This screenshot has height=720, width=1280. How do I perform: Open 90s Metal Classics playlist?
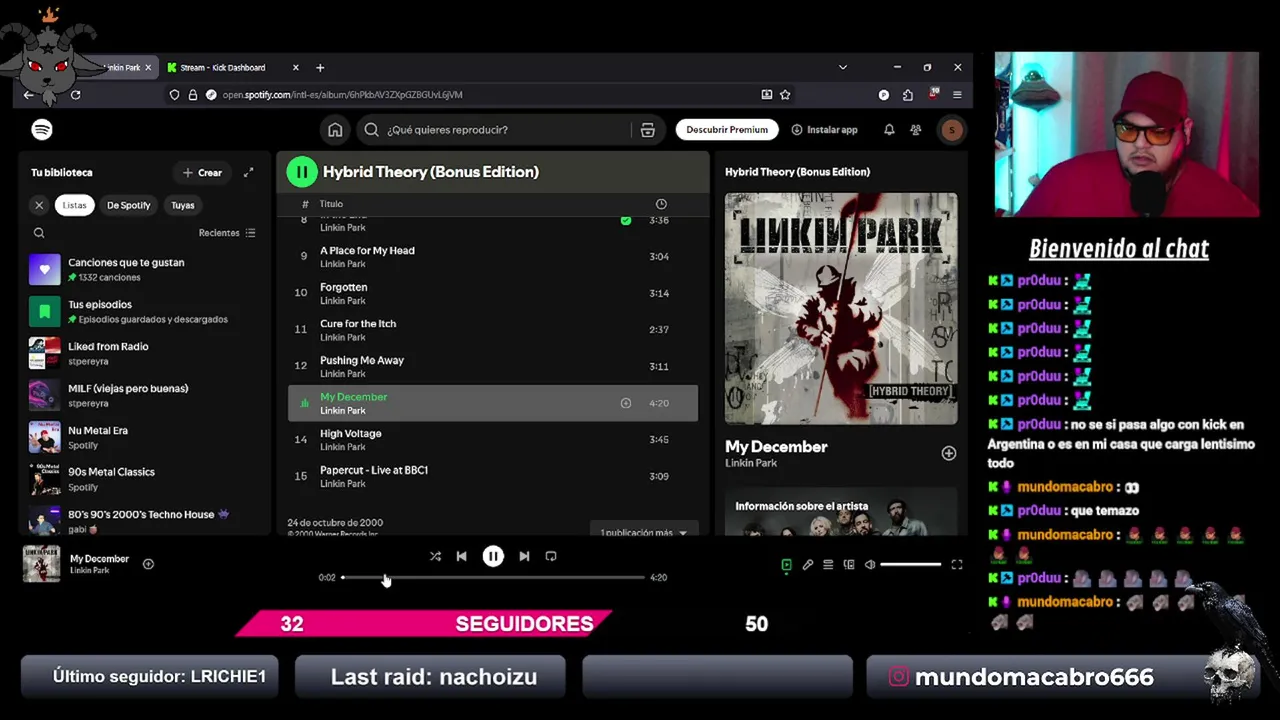click(x=145, y=479)
